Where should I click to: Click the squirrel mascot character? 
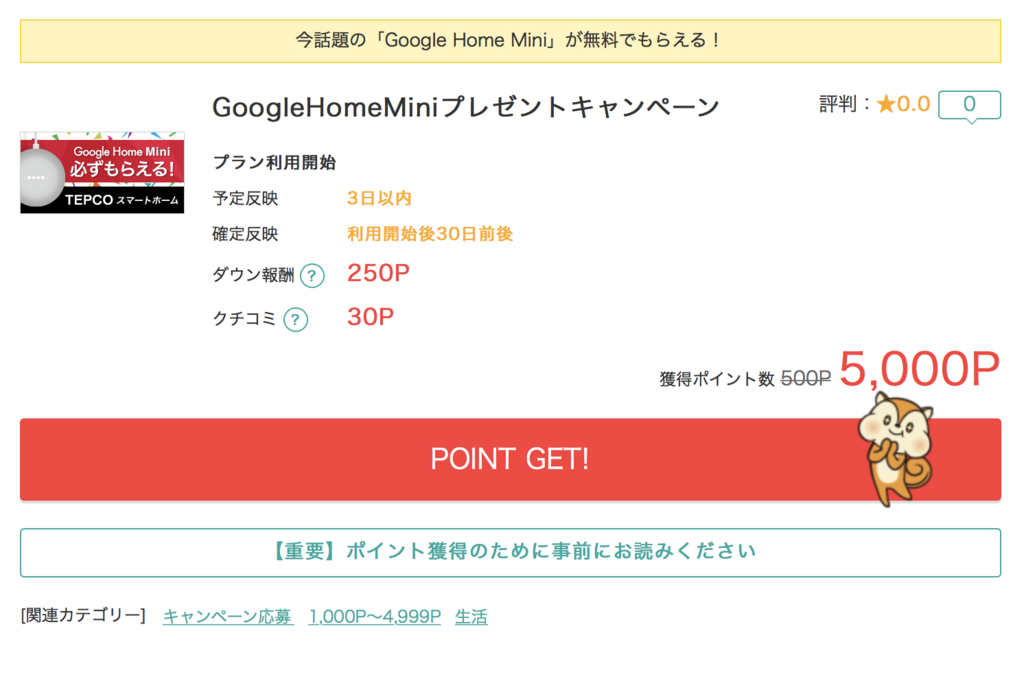(897, 449)
